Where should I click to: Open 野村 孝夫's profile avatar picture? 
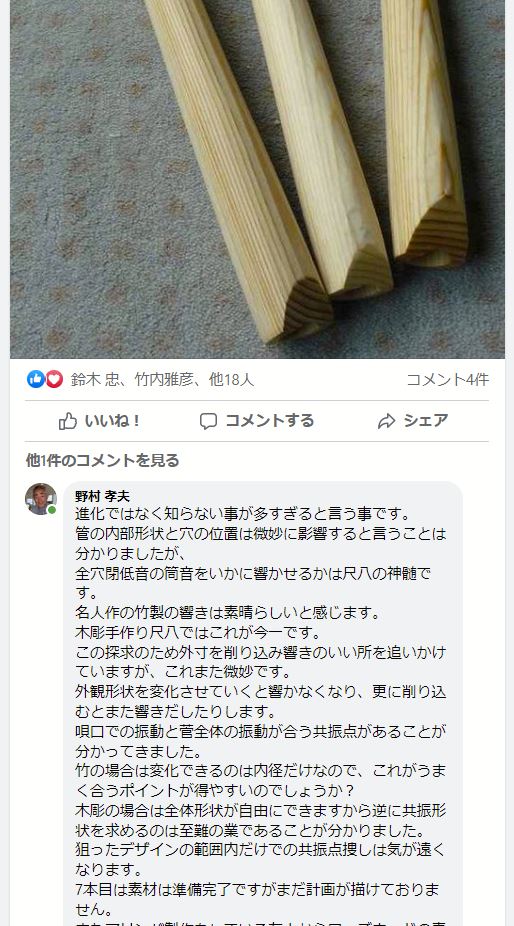pyautogui.click(x=41, y=499)
